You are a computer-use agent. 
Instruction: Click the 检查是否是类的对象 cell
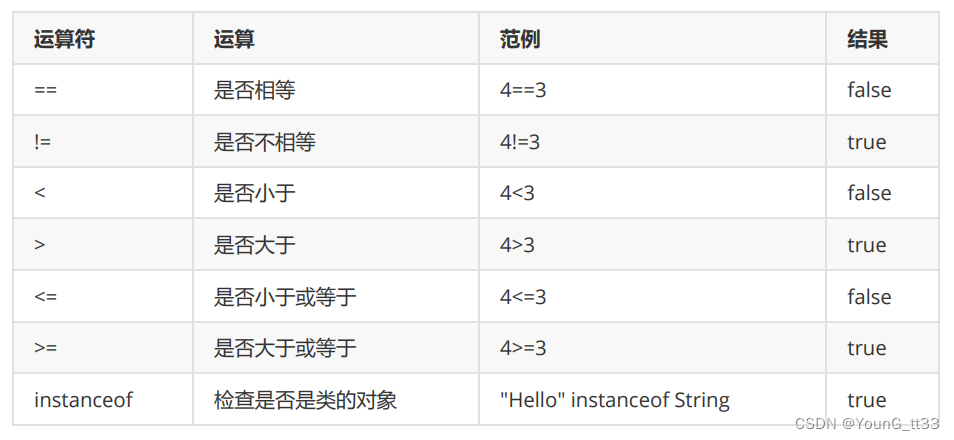(x=336, y=400)
